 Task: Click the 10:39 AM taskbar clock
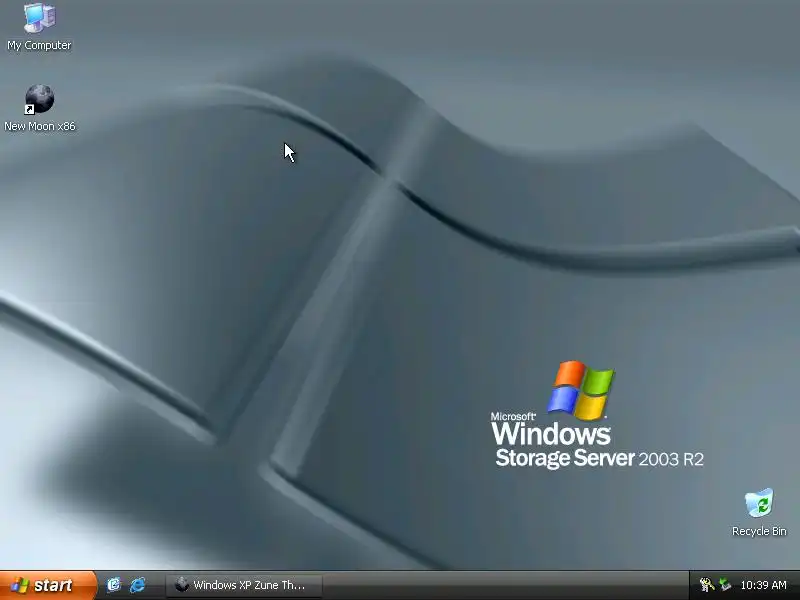coord(763,585)
